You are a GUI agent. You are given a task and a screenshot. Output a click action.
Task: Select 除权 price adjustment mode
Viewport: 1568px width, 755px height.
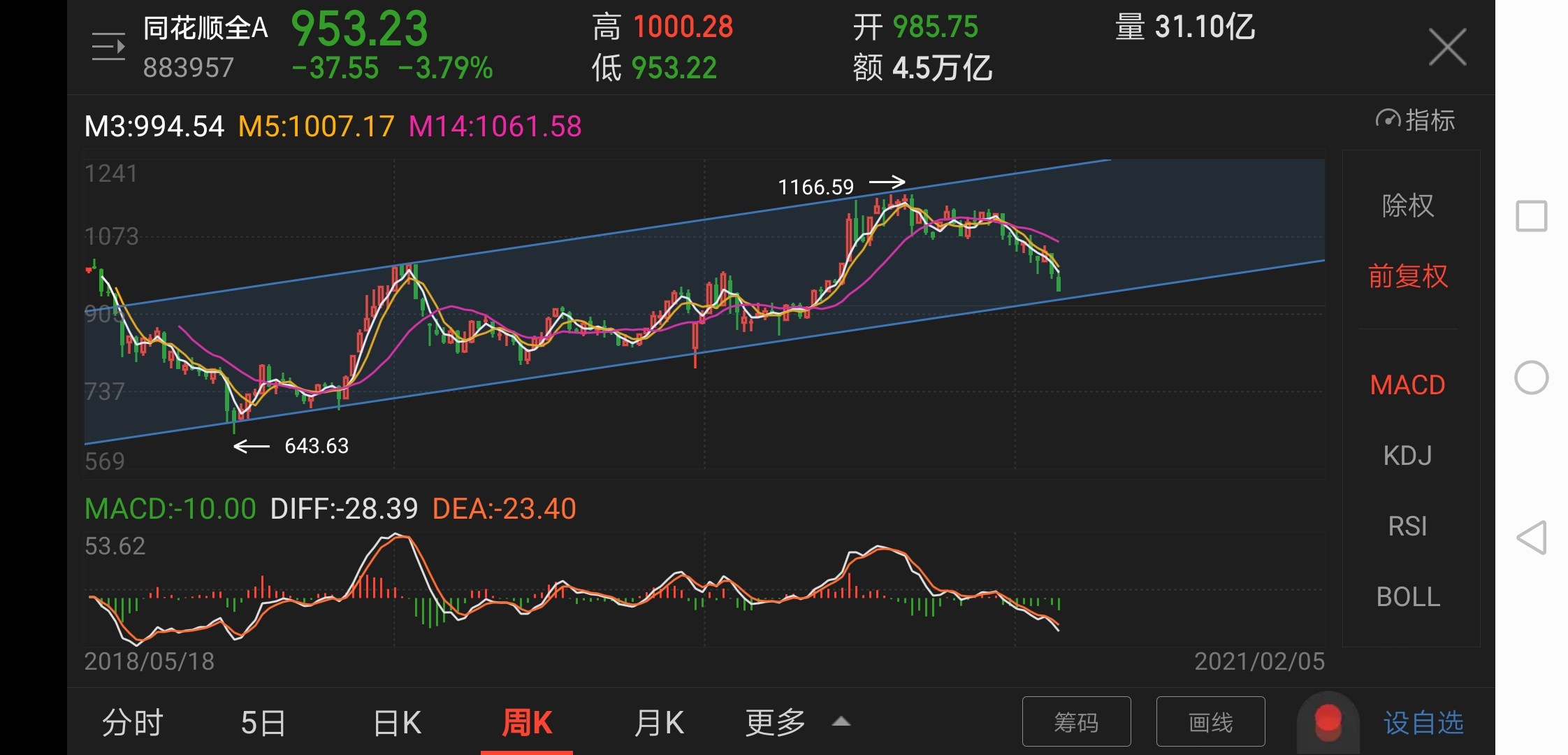click(1408, 206)
